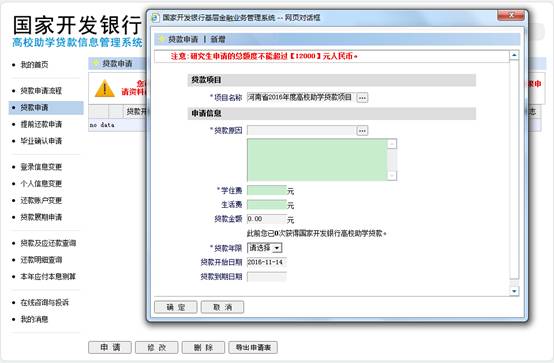Screen dimensions: 554x363
Task: Open 贷款原因 browse ellipsis button
Action: point(362,131)
